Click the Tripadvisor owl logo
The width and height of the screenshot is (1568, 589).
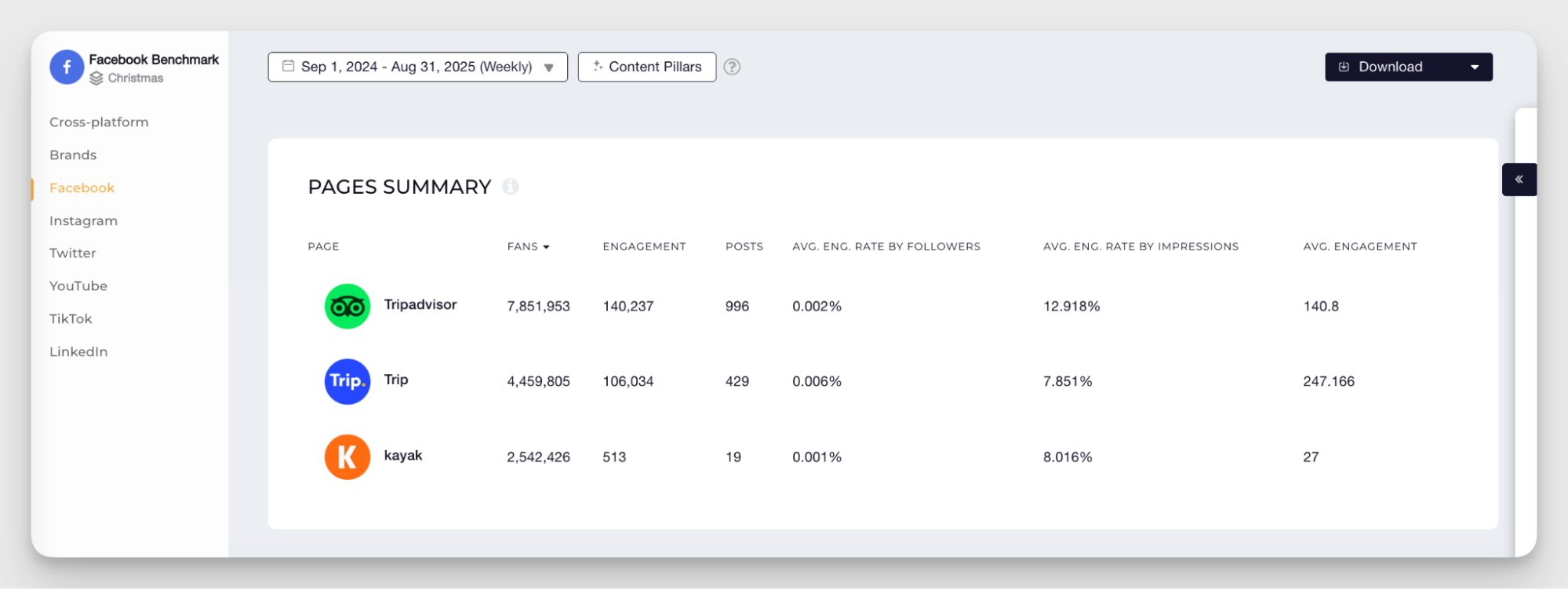[x=347, y=306]
